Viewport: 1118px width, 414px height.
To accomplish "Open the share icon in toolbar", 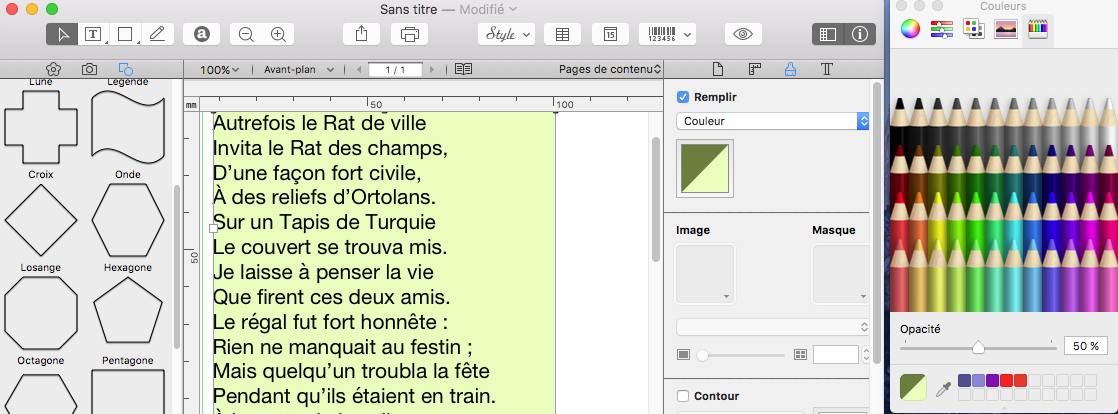I will point(361,34).
